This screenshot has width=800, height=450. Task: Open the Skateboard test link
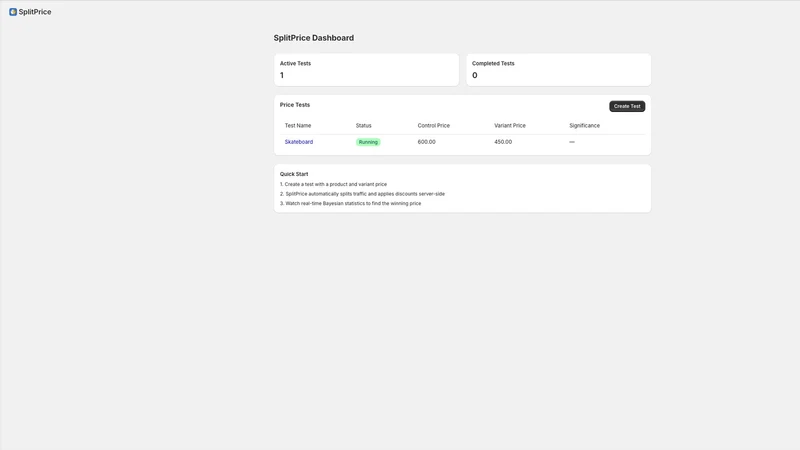click(298, 142)
